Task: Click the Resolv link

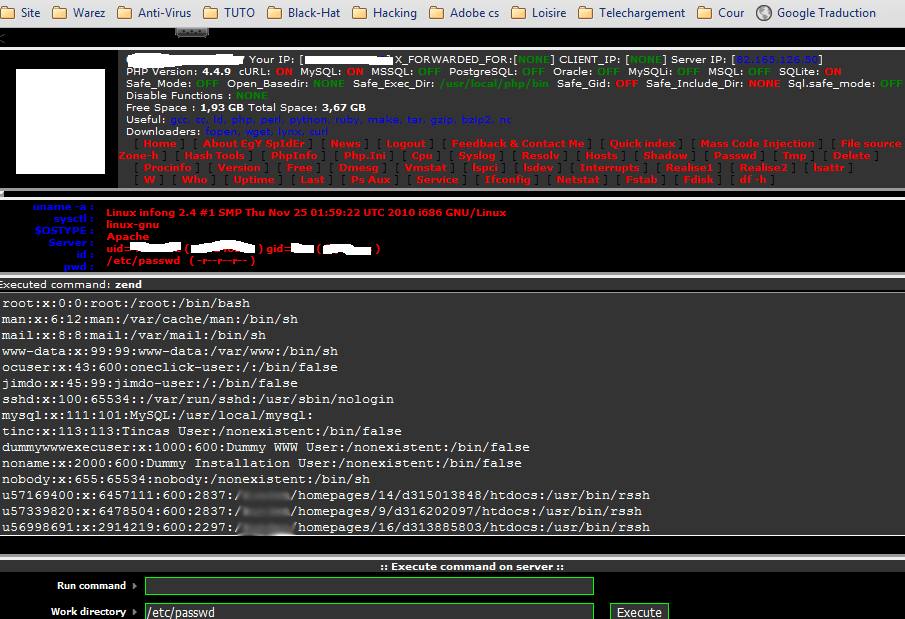Action: pyautogui.click(x=540, y=156)
